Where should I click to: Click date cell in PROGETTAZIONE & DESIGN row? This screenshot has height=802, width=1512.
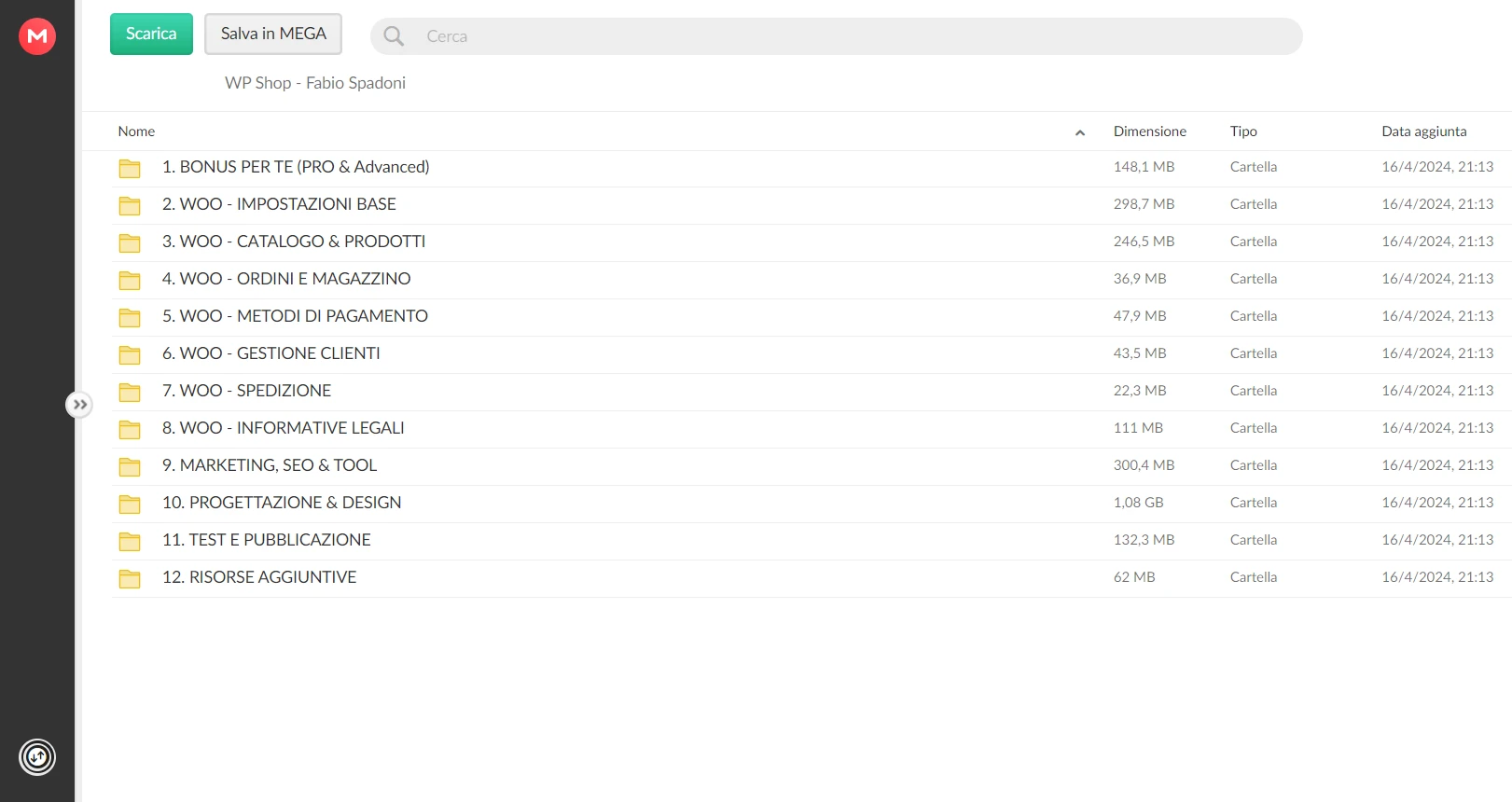[x=1437, y=503]
